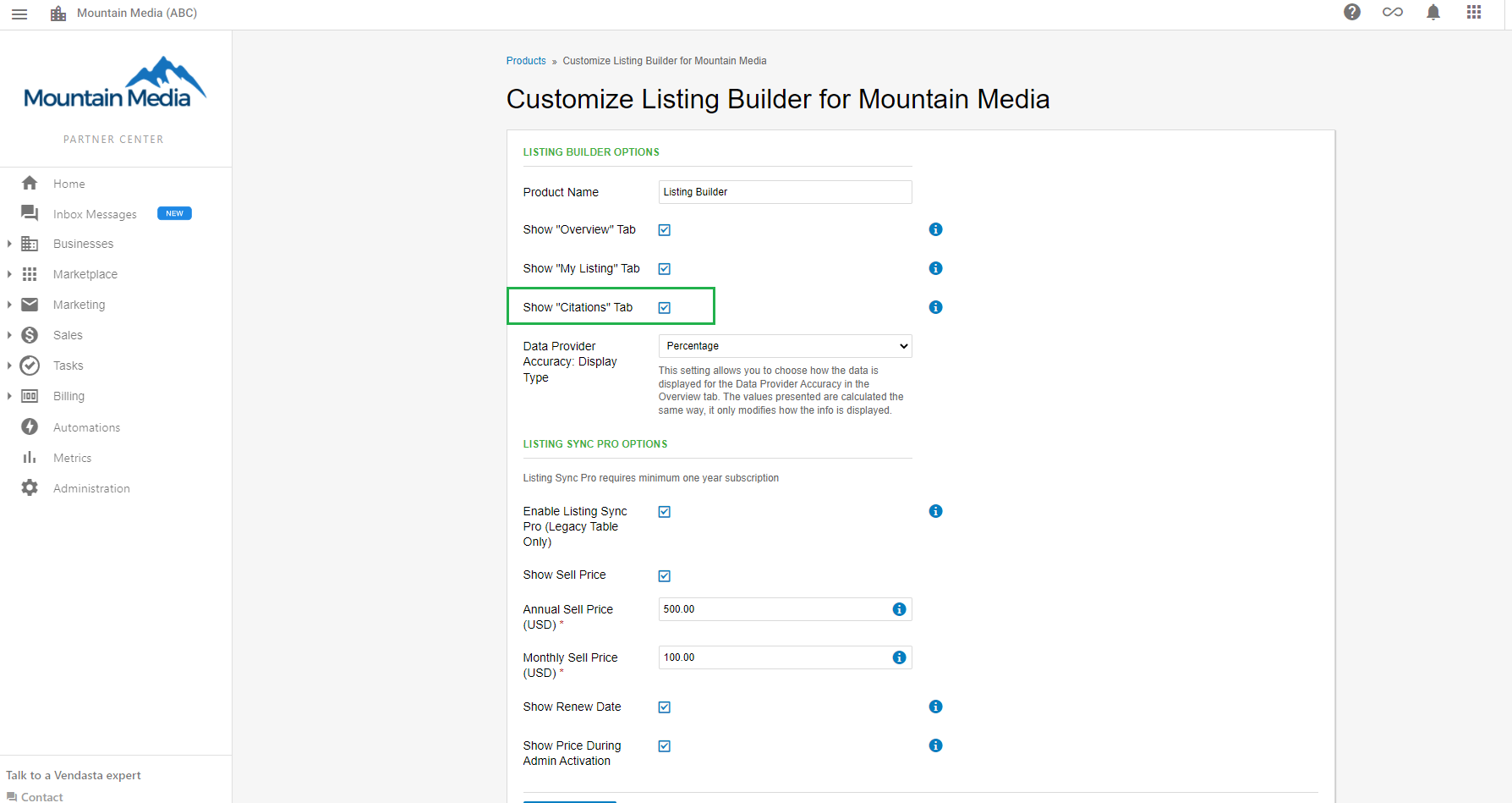Screen dimensions: 1512x803
Task: Expand the Marketing sidebar arrow
Action: (x=9, y=305)
